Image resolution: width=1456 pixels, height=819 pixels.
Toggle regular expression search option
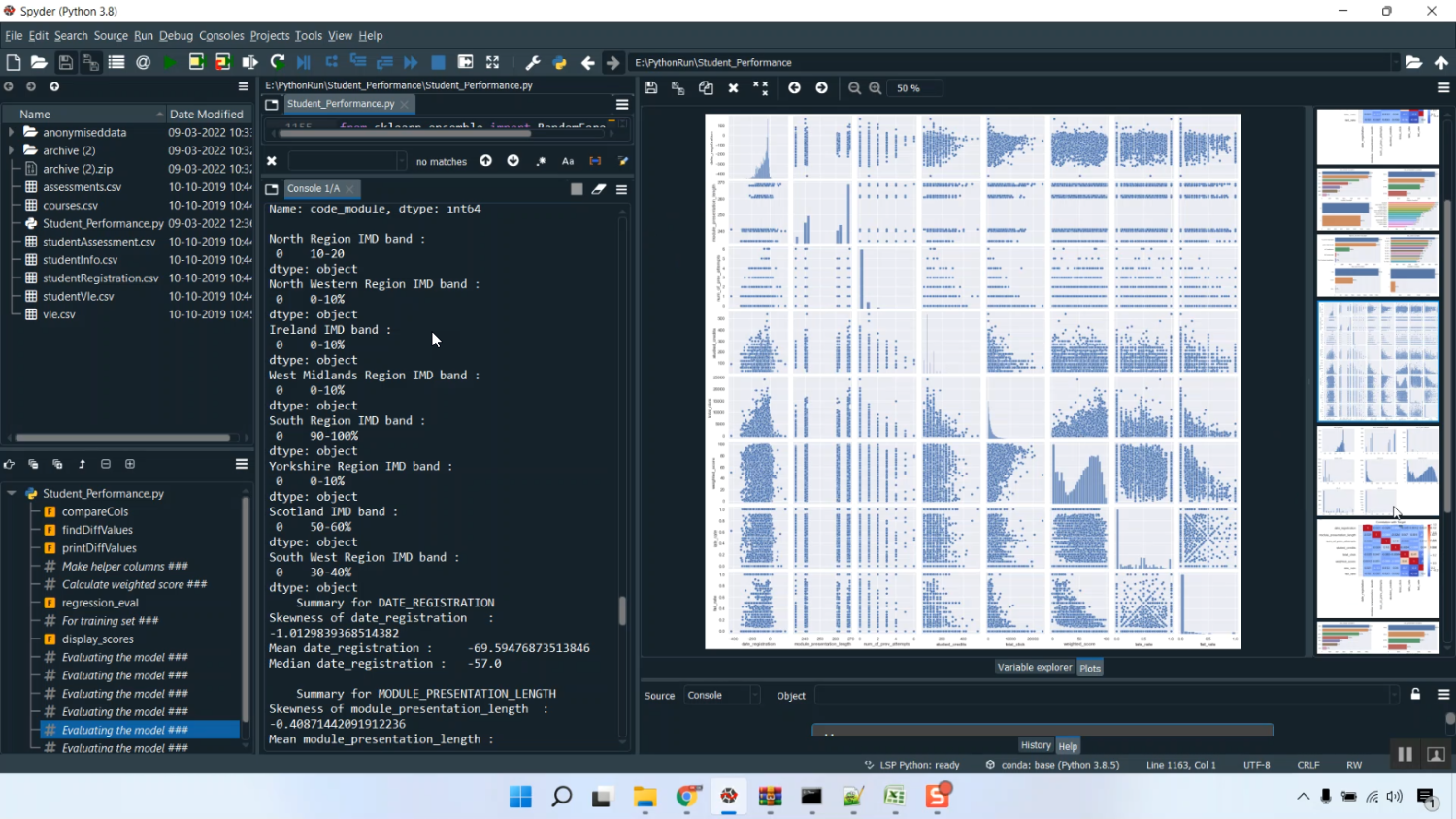coord(541,161)
